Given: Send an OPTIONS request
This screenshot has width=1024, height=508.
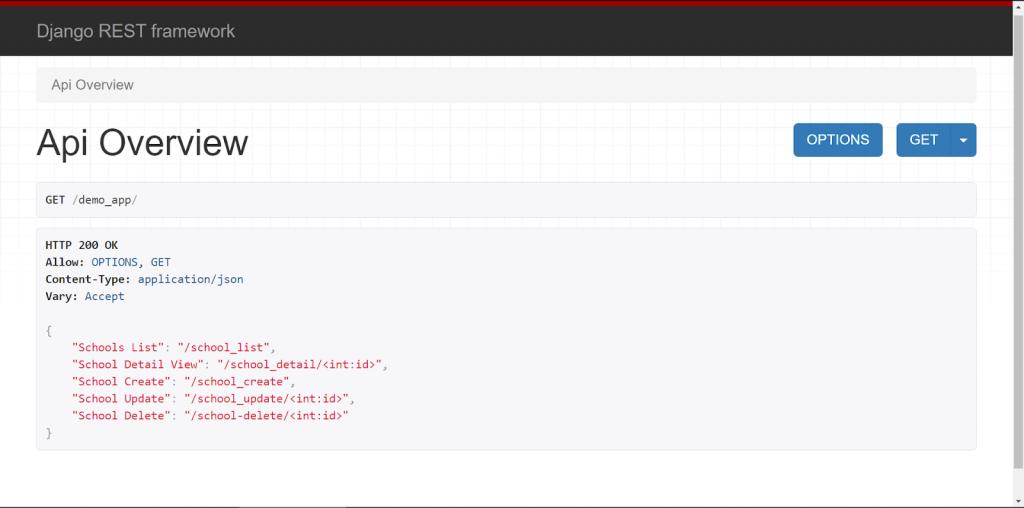Looking at the screenshot, I should click(x=838, y=140).
